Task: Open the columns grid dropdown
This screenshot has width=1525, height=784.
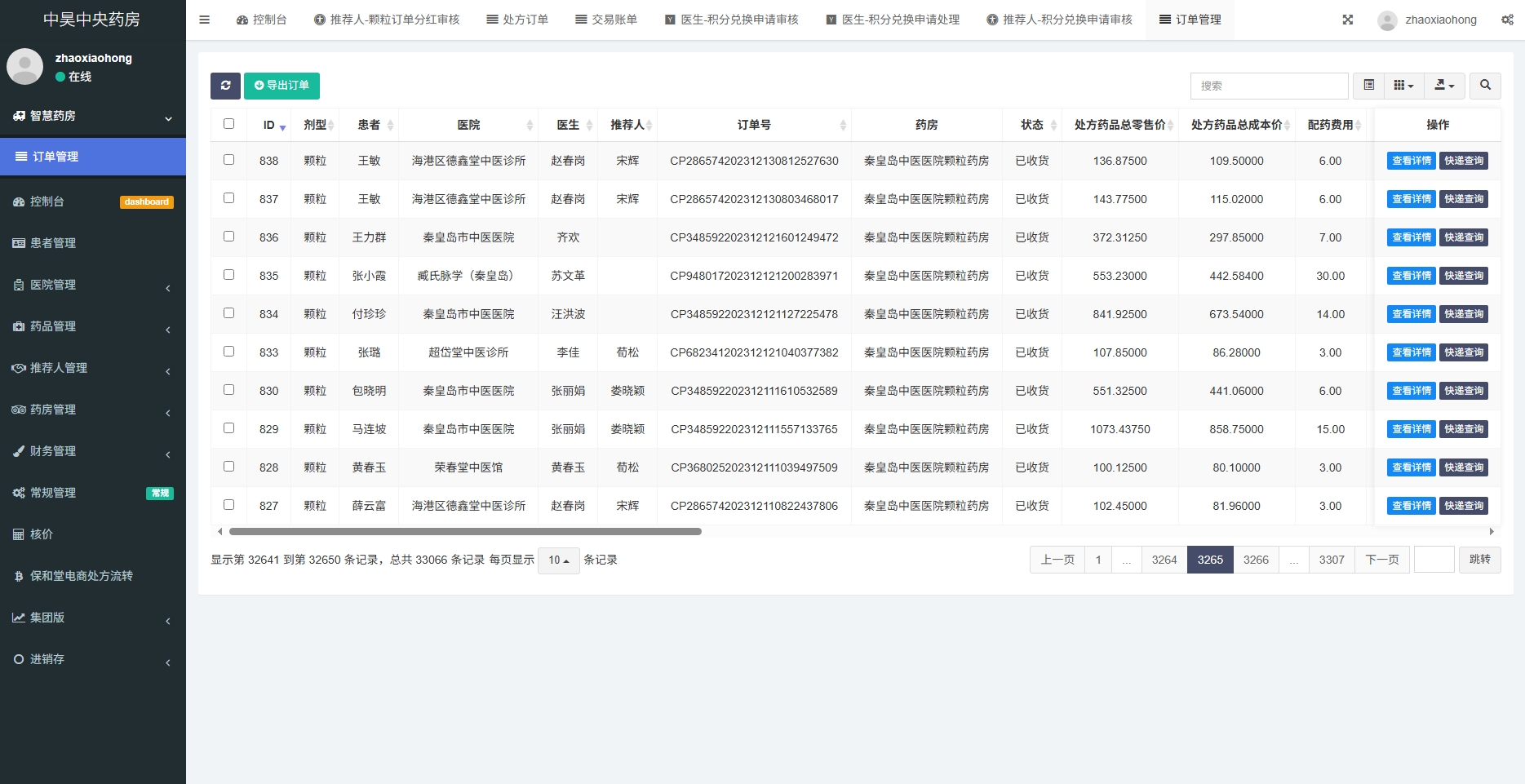Action: pyautogui.click(x=1403, y=86)
